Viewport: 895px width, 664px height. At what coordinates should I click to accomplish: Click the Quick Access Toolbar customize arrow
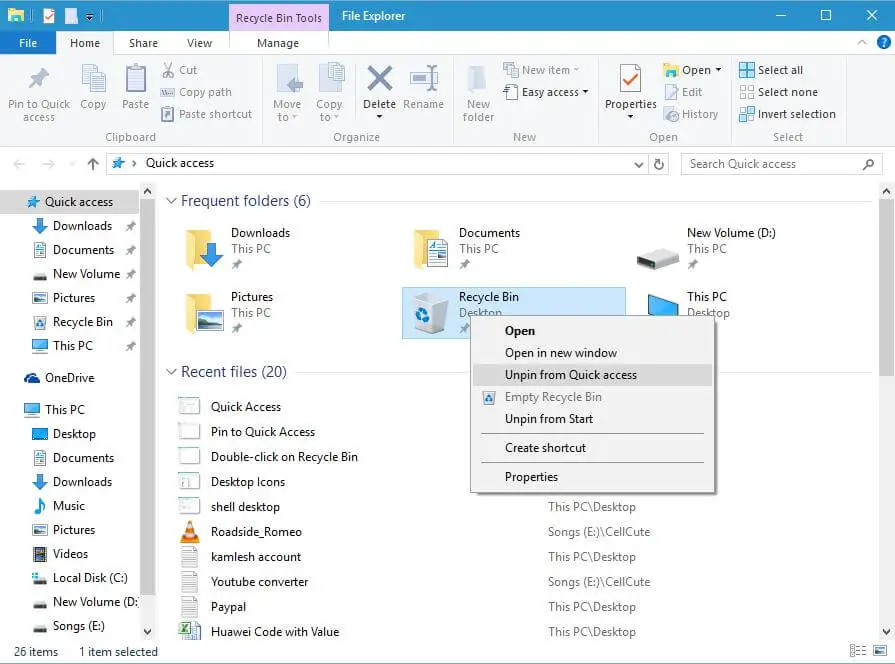pyautogui.click(x=90, y=17)
